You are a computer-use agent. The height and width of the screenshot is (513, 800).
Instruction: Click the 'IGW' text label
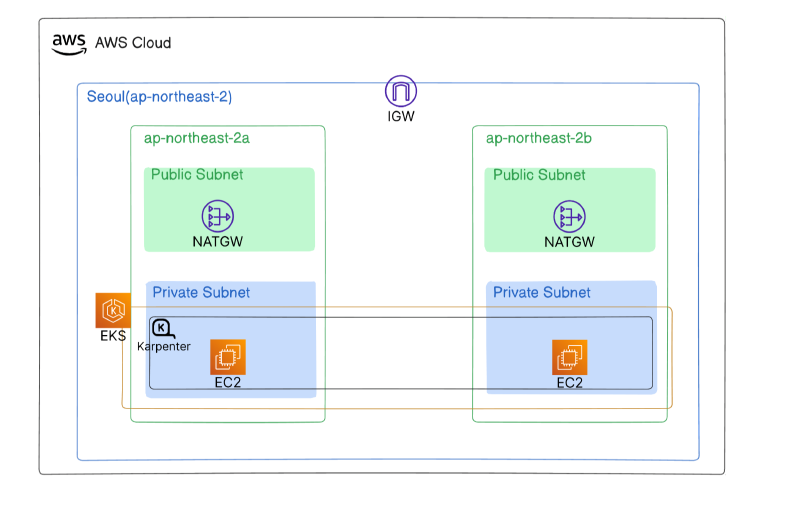coord(401,116)
